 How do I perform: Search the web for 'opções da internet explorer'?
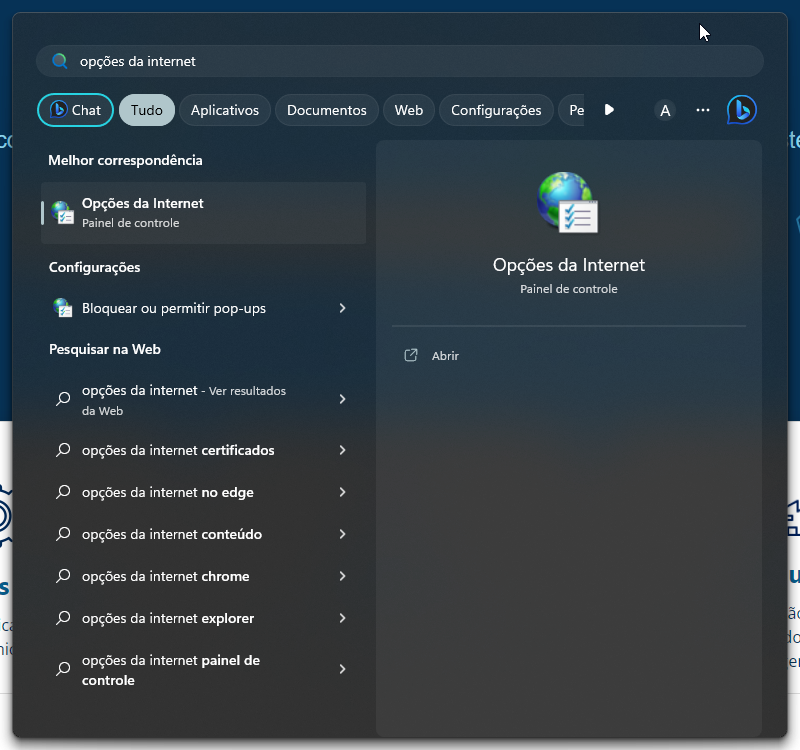pos(204,618)
